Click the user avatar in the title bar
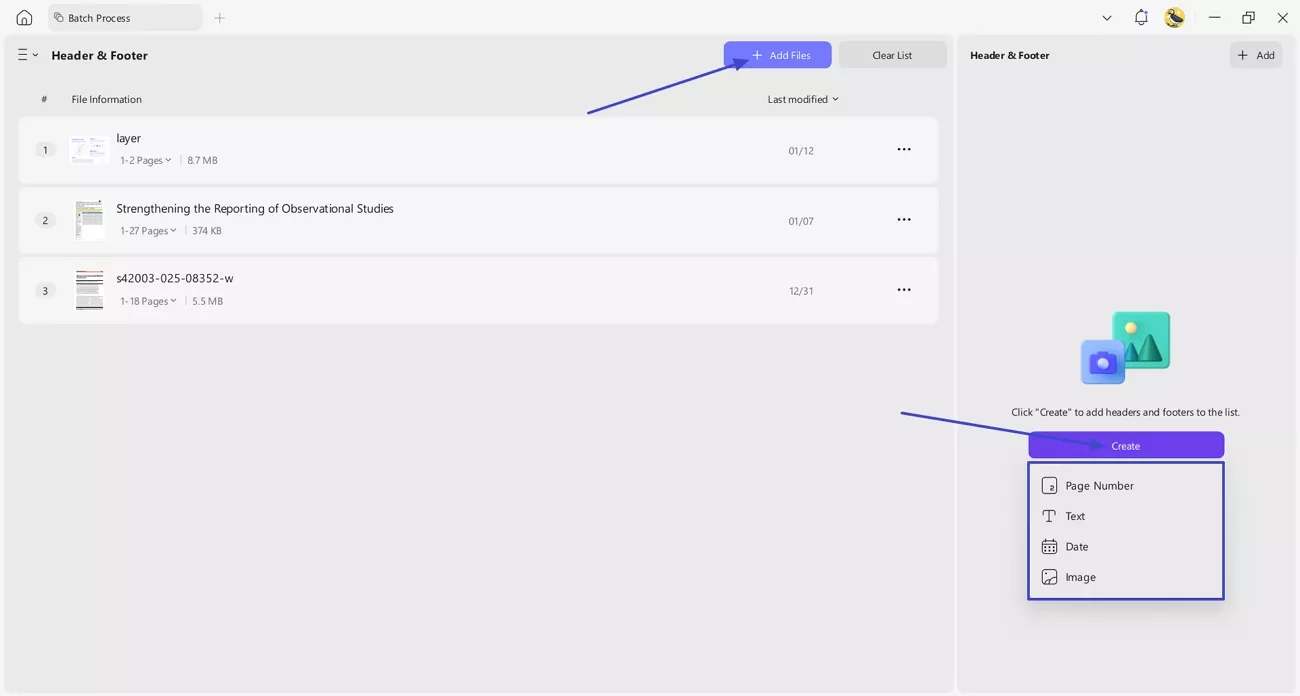This screenshot has height=696, width=1300. [x=1174, y=17]
